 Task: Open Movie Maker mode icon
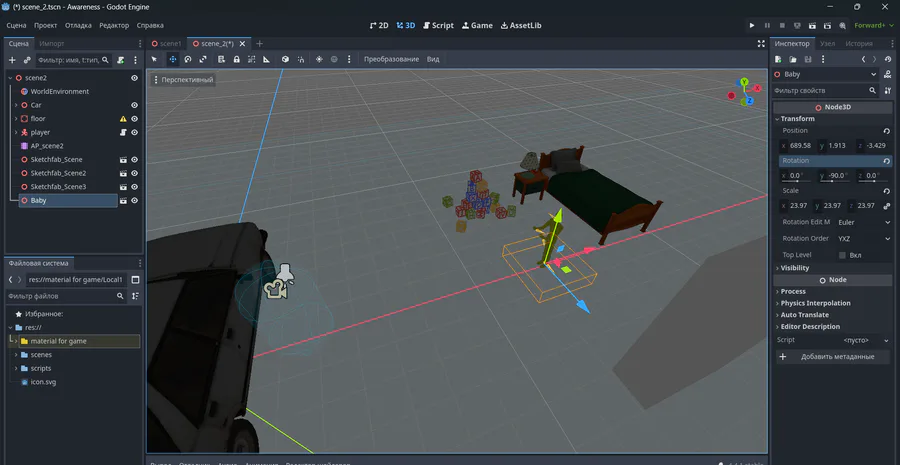click(x=842, y=25)
